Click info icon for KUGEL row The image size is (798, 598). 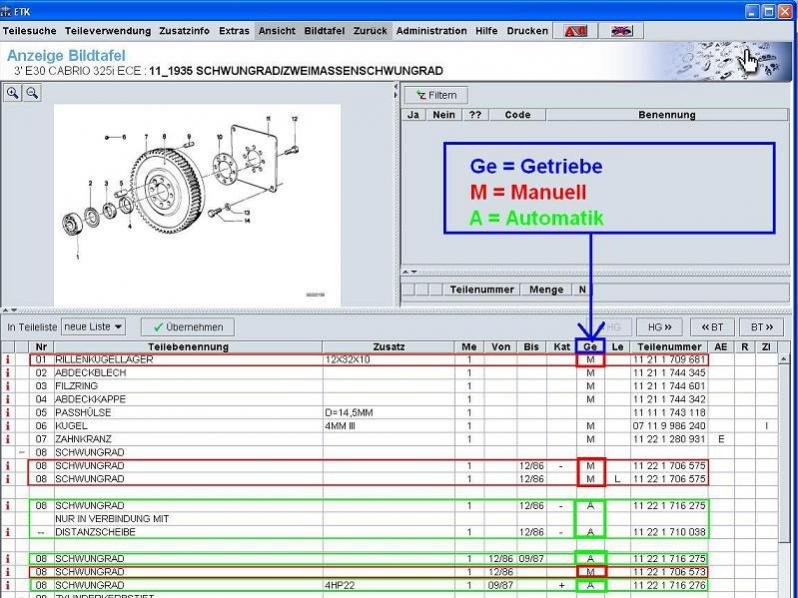click(8, 426)
